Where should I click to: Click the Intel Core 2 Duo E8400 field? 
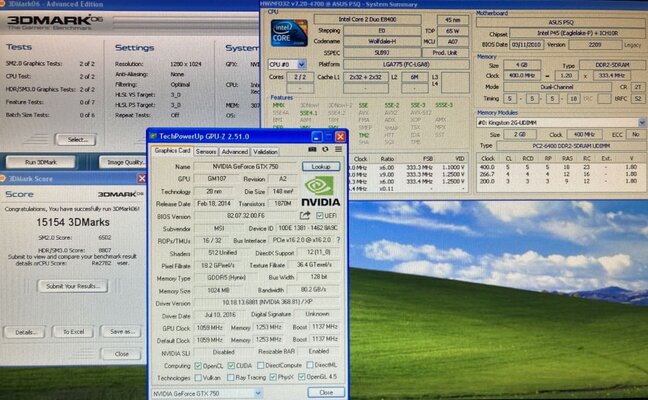coord(367,19)
